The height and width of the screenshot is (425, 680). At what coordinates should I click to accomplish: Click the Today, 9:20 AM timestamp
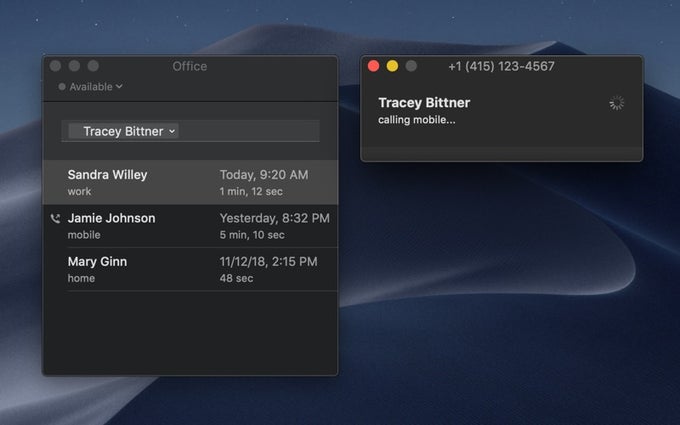264,175
